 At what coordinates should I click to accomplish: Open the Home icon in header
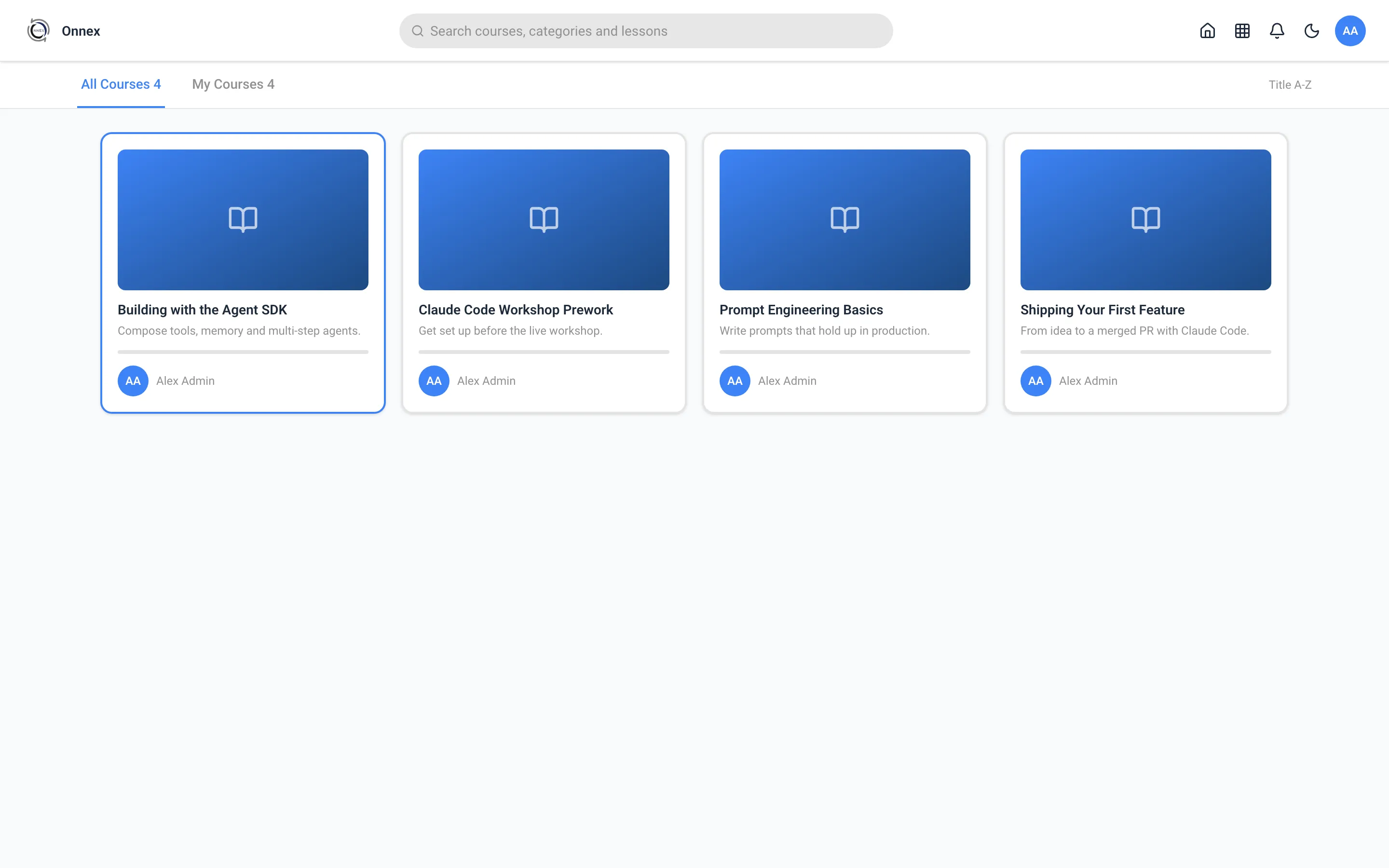[x=1208, y=31]
